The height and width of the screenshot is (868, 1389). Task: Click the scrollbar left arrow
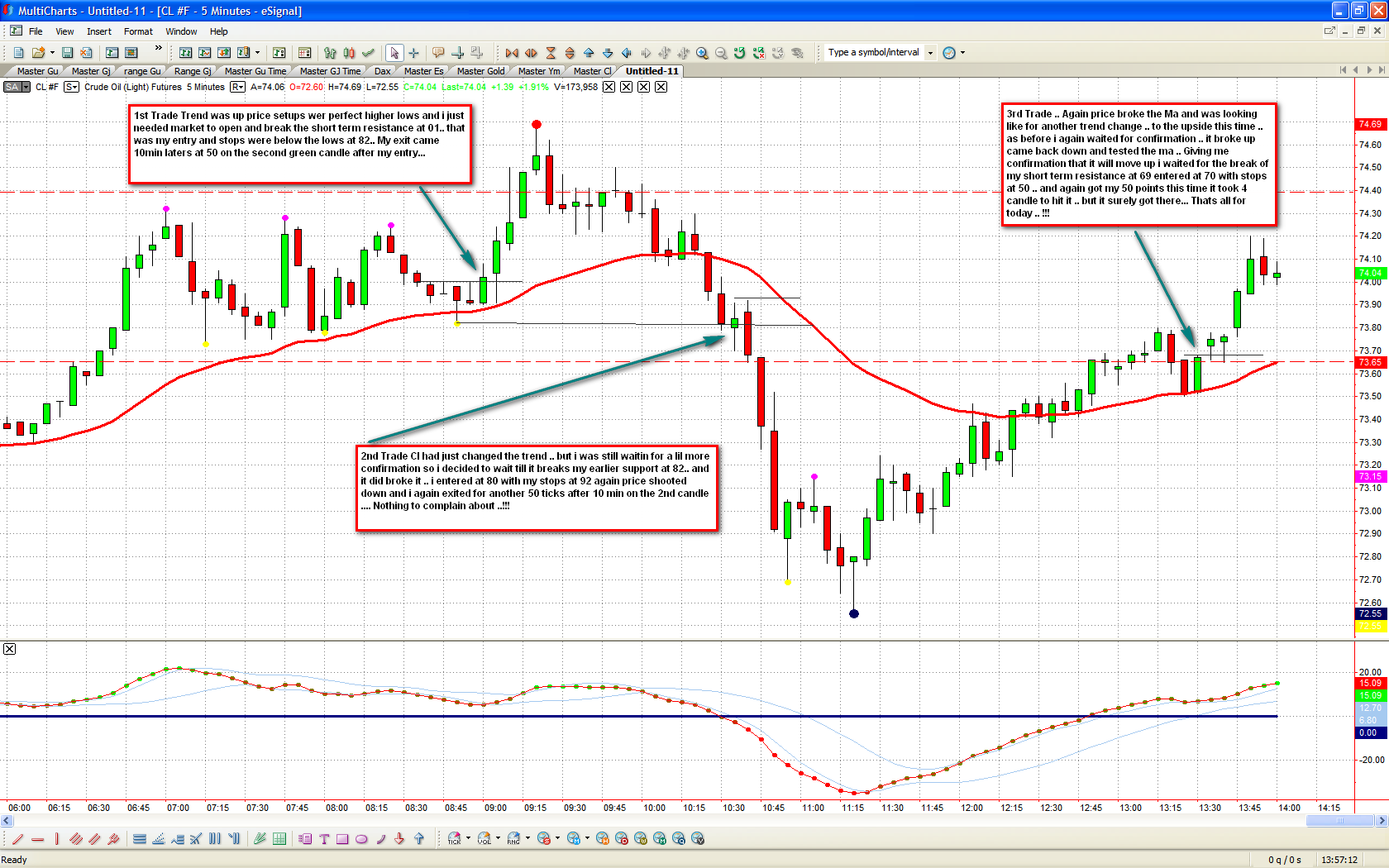7,821
